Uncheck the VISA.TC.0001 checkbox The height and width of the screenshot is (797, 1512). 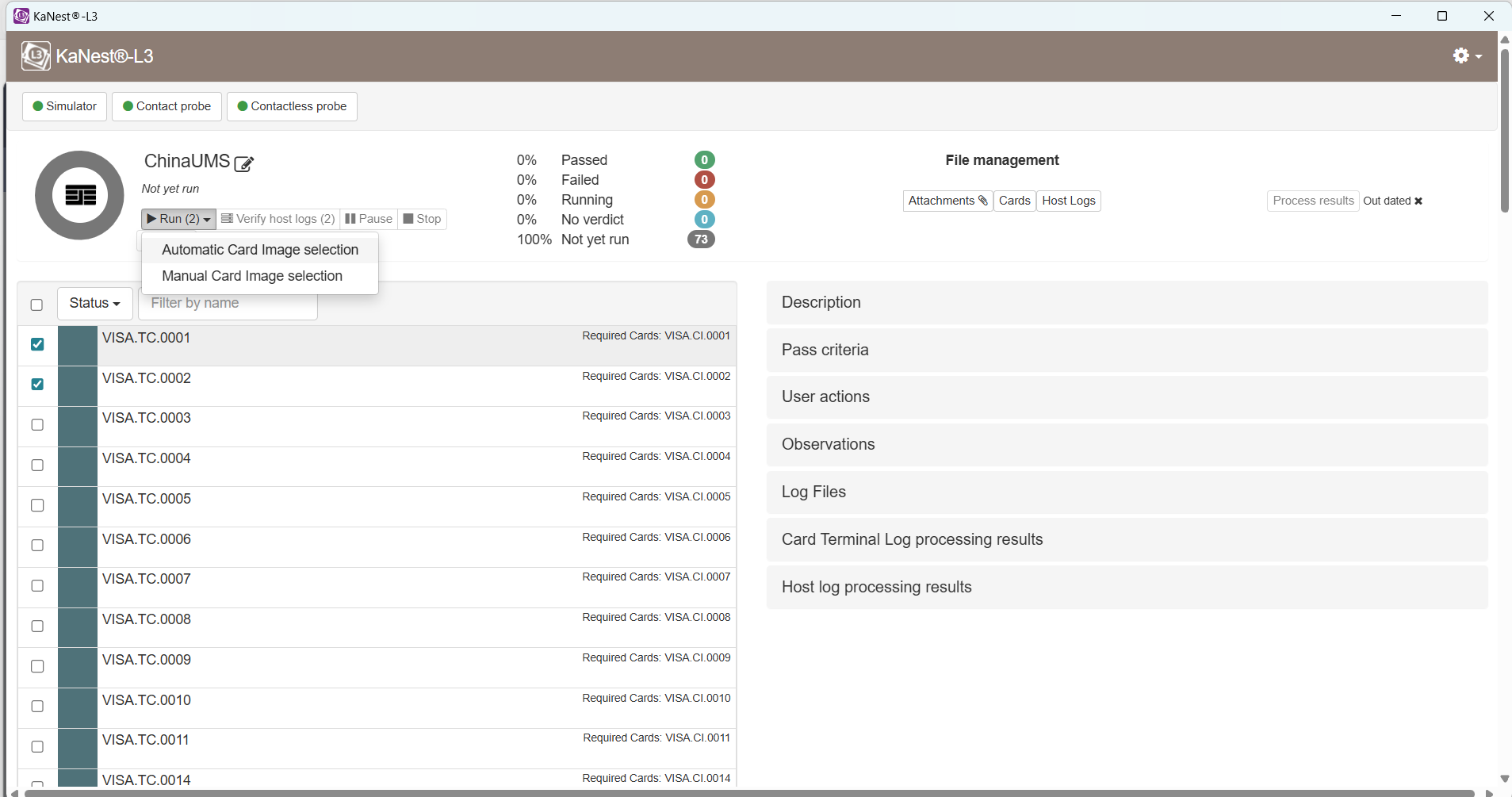pyautogui.click(x=37, y=344)
